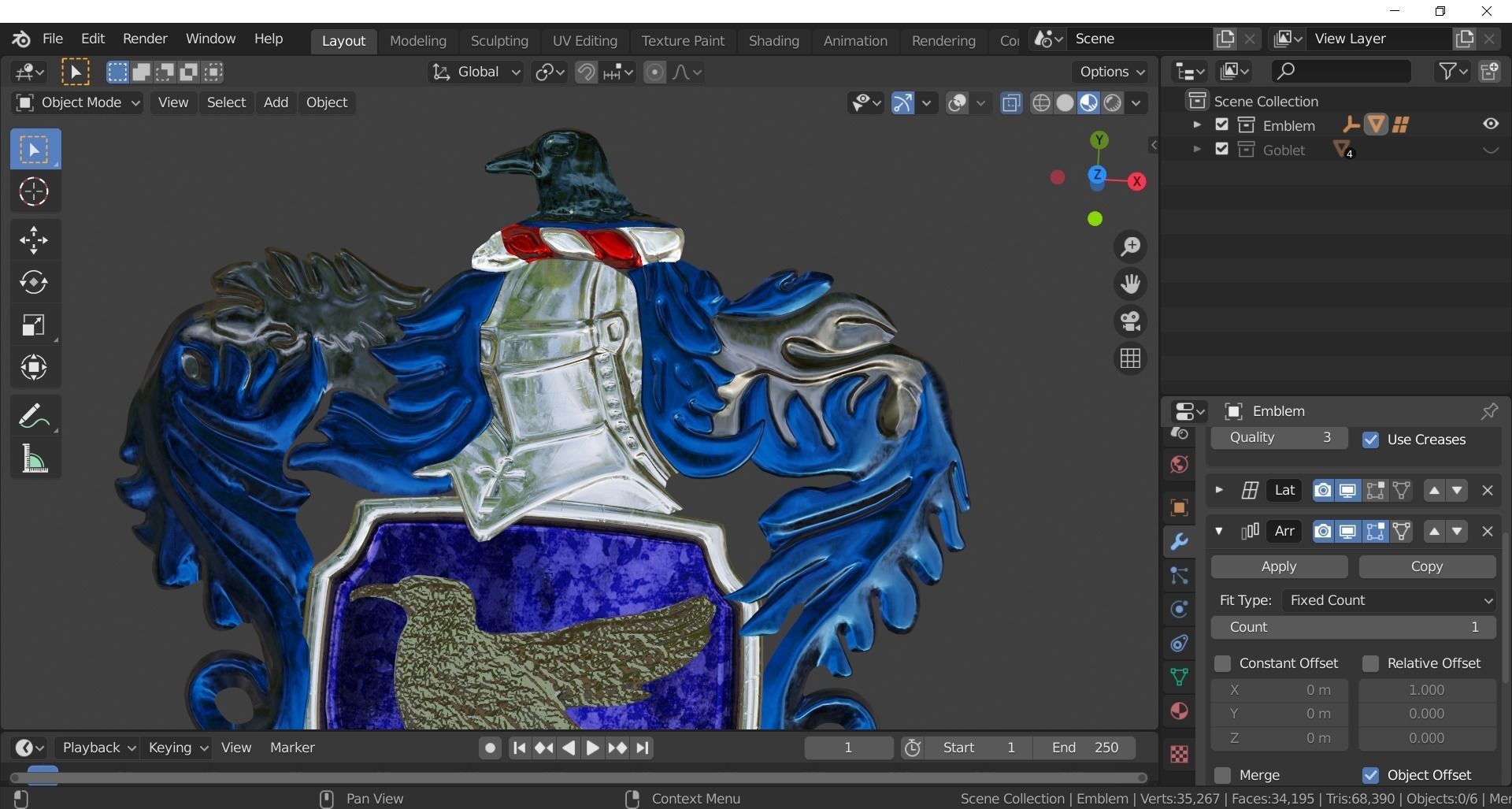Image resolution: width=1512 pixels, height=809 pixels.
Task: Select the Annotate tool
Action: (x=34, y=416)
